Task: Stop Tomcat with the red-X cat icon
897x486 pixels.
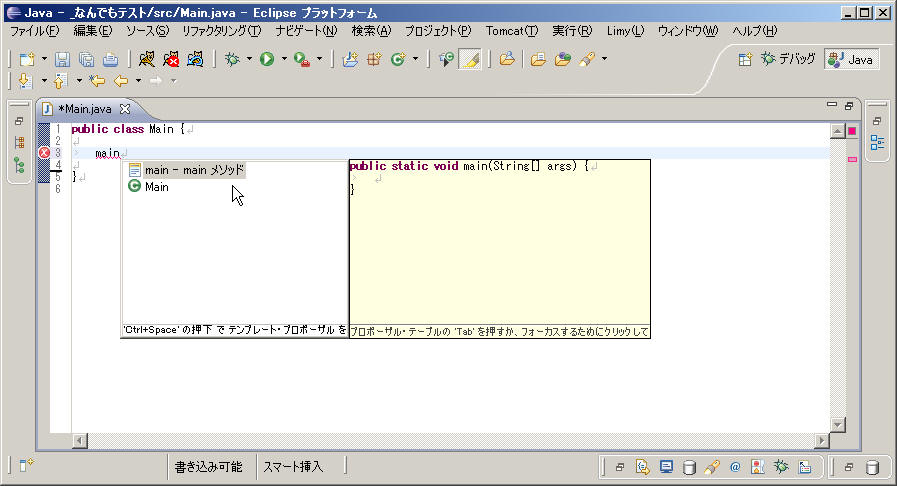Action: [171, 59]
